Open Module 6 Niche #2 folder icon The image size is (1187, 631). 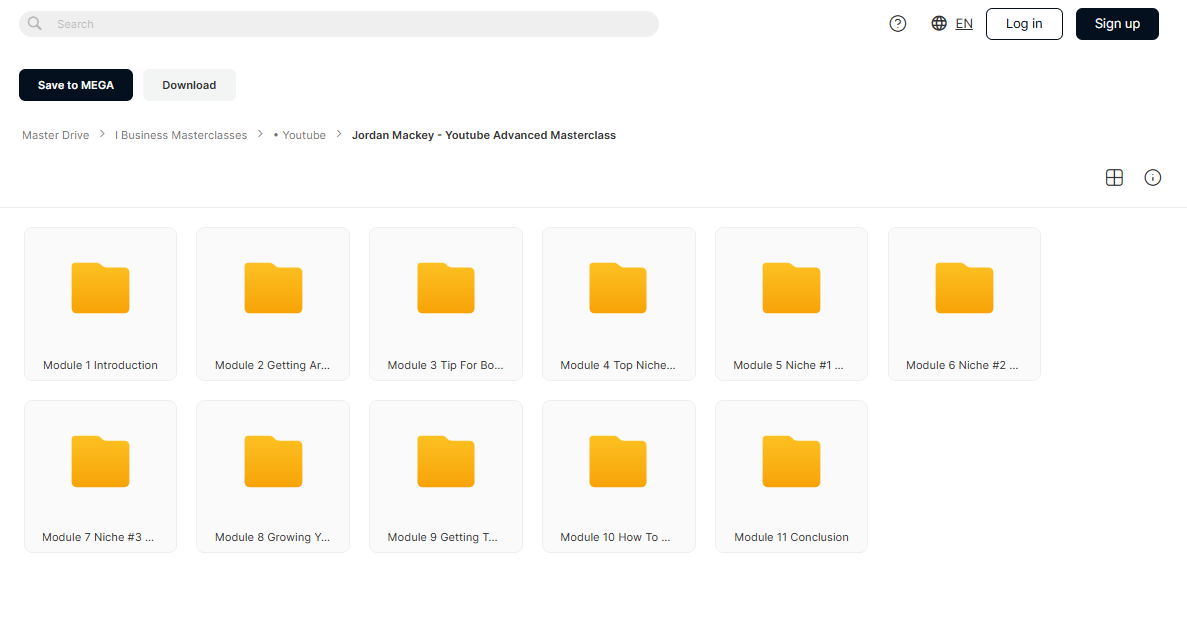coord(964,288)
